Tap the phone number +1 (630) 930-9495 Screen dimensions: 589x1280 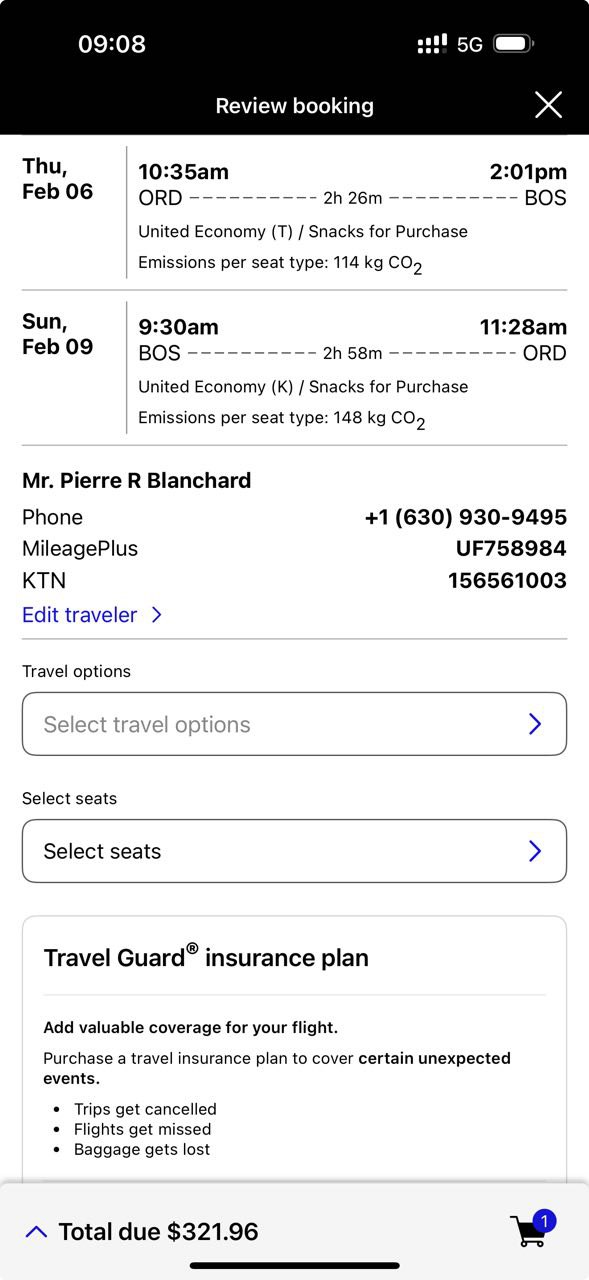tap(466, 517)
